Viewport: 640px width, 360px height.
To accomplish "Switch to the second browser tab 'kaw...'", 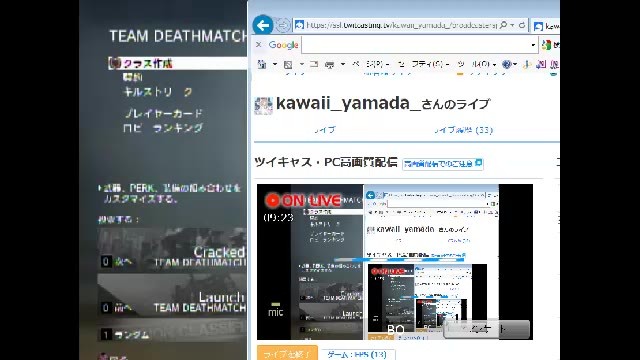I will click(x=546, y=26).
